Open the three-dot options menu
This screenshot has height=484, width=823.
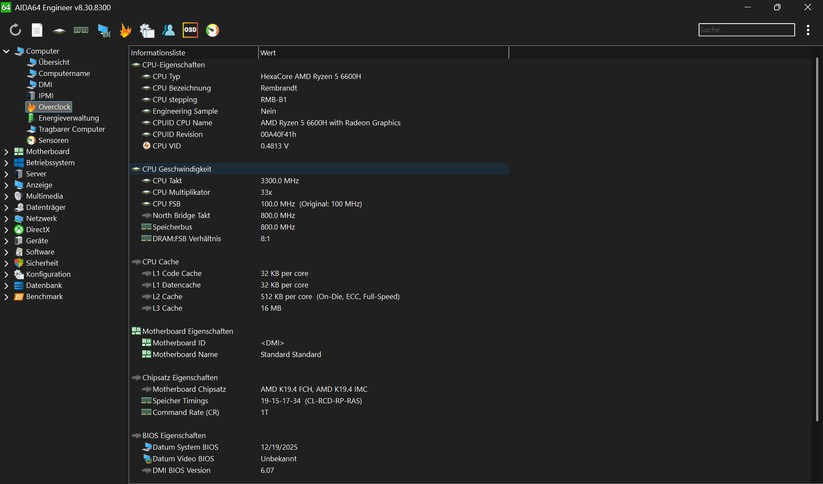coord(808,30)
